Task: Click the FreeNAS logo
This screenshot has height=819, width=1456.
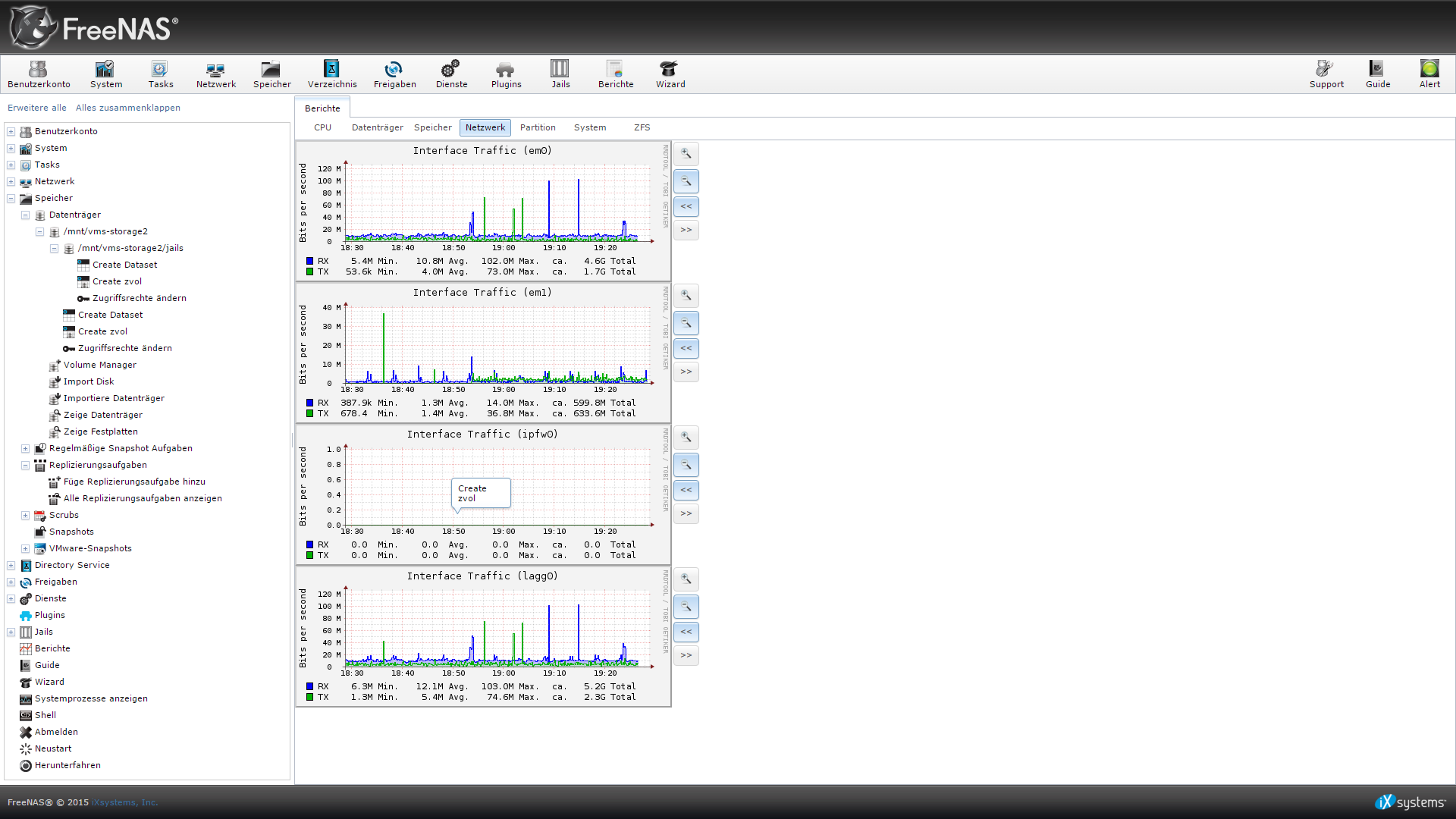Action: tap(93, 27)
